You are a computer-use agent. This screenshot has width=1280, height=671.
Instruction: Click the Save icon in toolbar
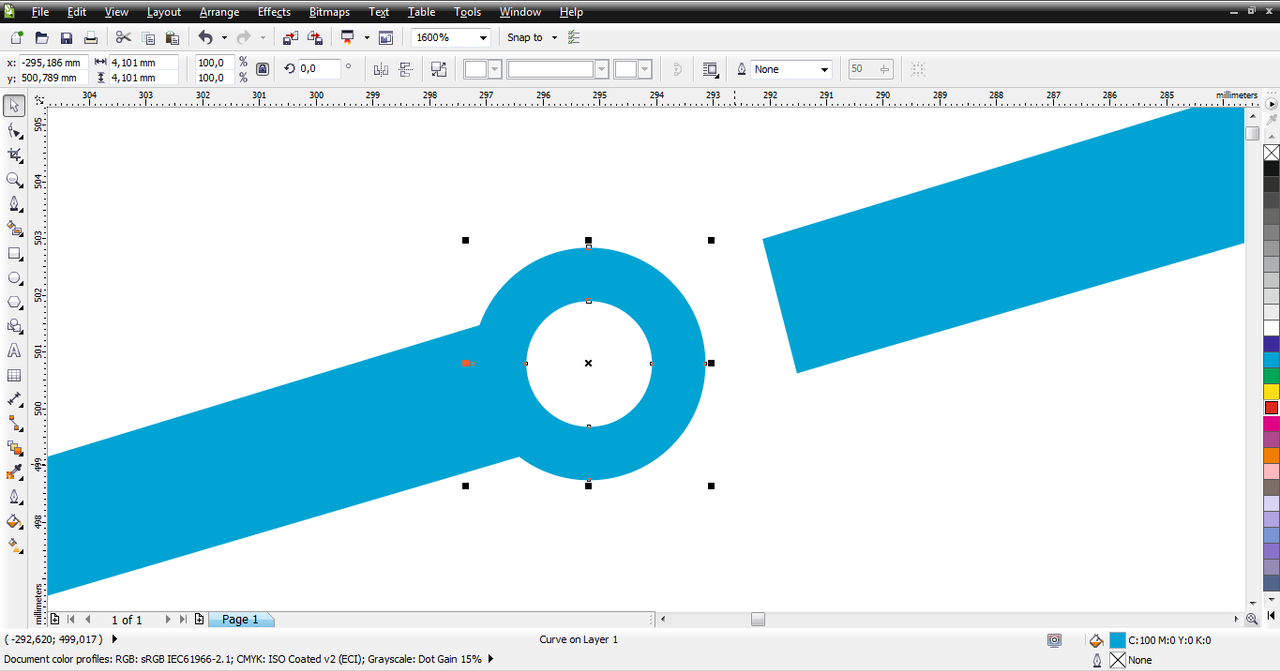(66, 38)
